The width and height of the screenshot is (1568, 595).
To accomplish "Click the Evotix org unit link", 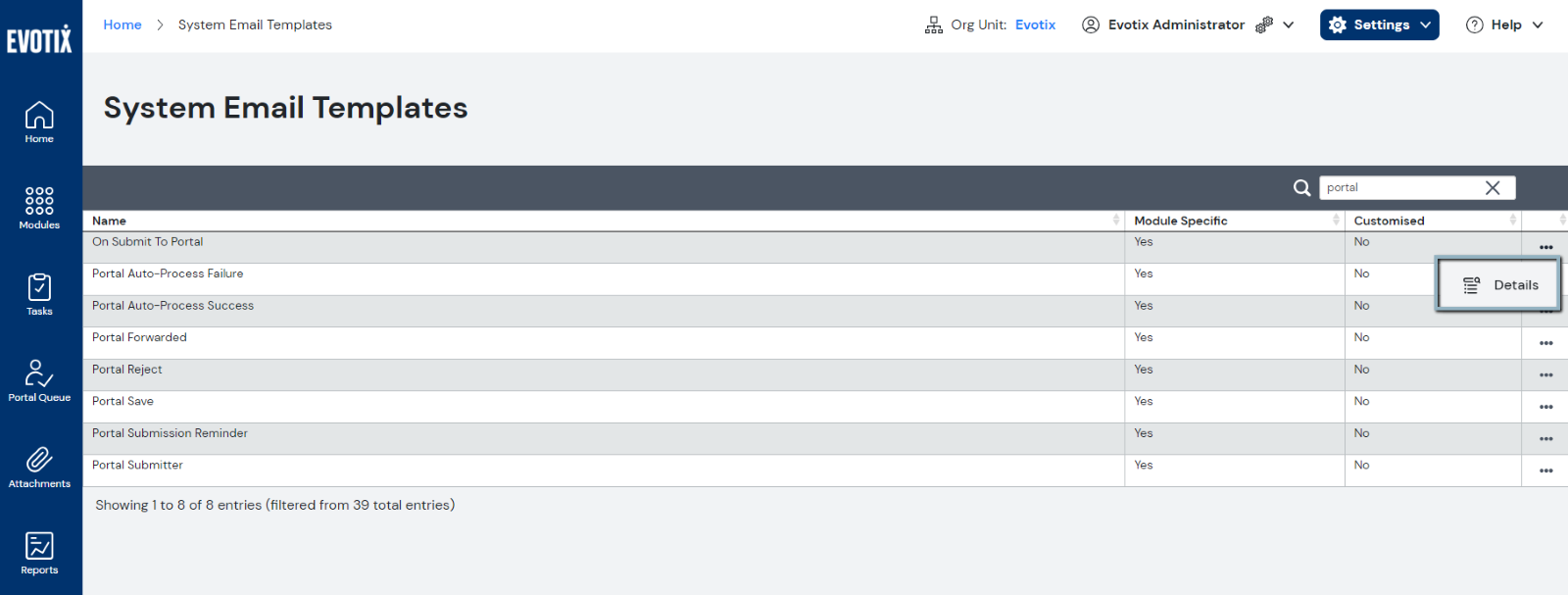I will tap(1035, 25).
